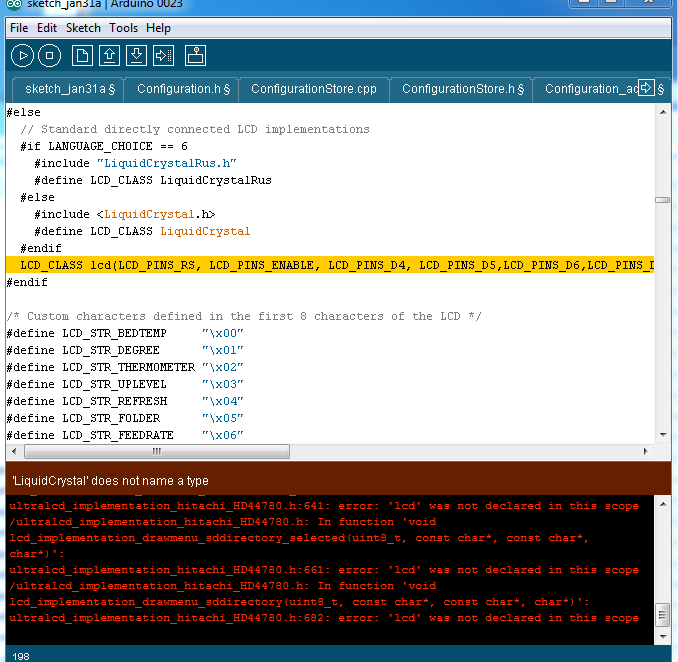The height and width of the screenshot is (662, 678).
Task: Create a new sketch with New icon
Action: 82,56
